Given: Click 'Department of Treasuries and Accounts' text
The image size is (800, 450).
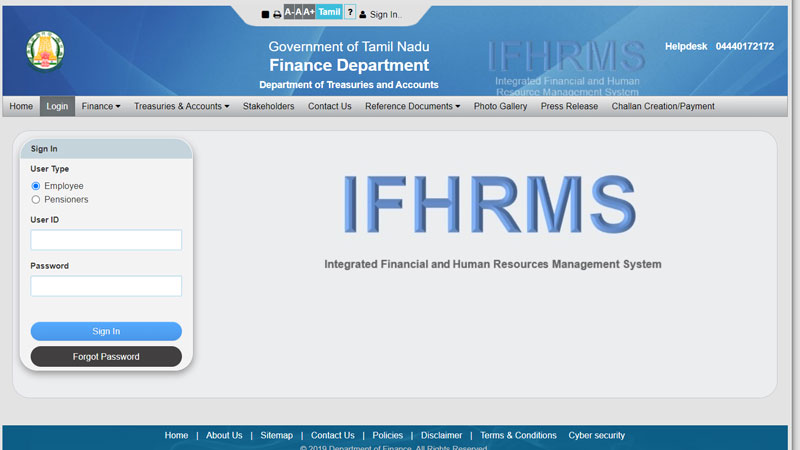Looking at the screenshot, I should [x=349, y=85].
